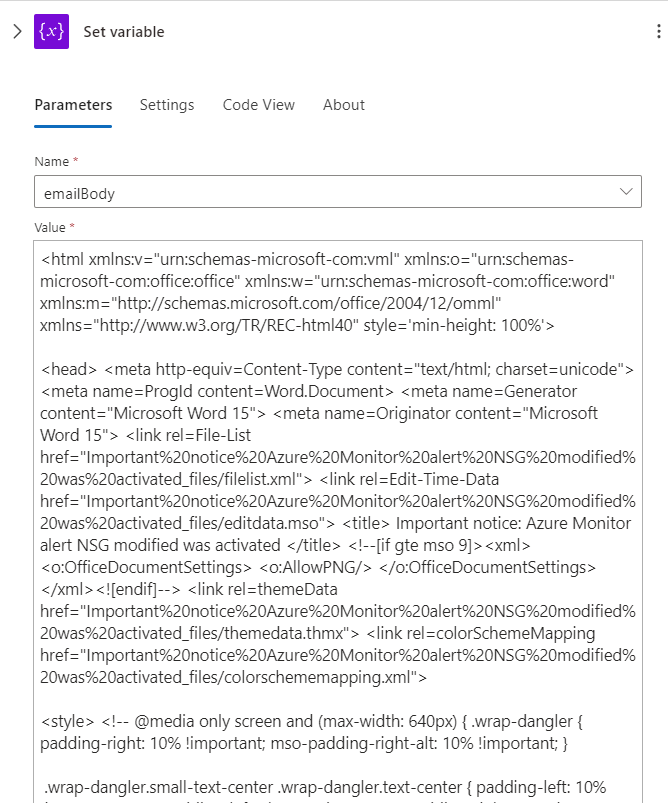Click the Value field label
The image size is (668, 803).
pyautogui.click(x=53, y=228)
